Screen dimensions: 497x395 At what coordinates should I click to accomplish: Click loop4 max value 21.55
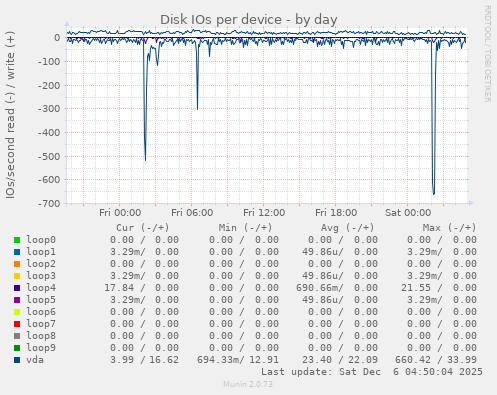pos(416,288)
